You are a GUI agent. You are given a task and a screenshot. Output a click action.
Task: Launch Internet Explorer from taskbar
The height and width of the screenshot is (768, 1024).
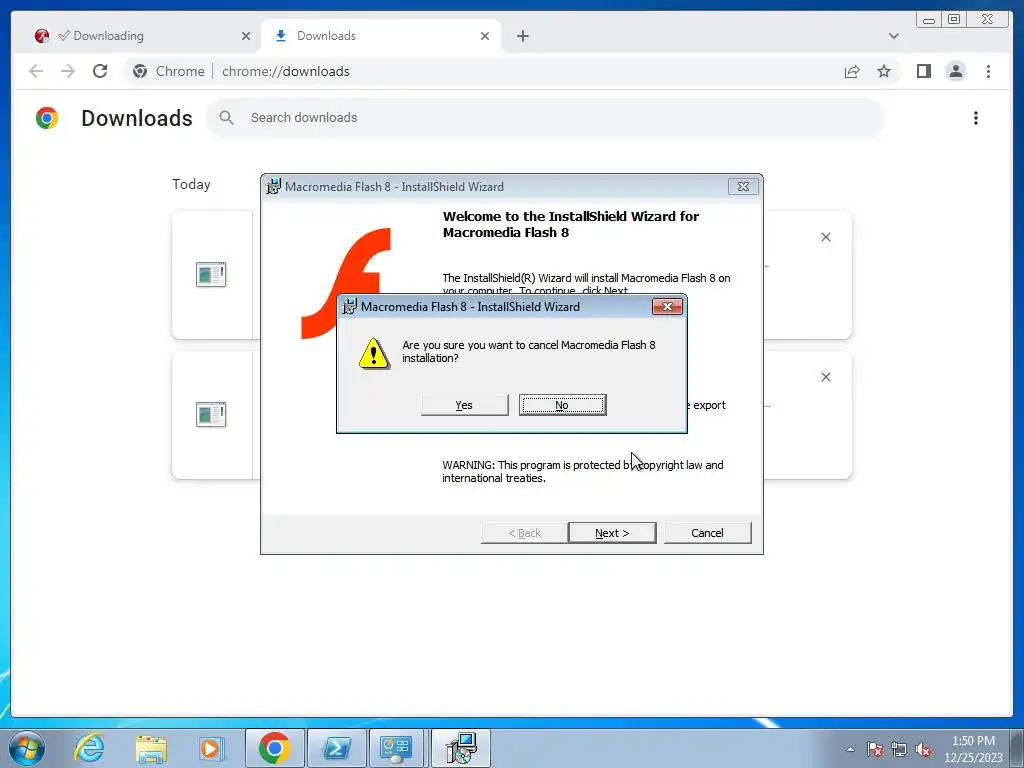[x=89, y=748]
